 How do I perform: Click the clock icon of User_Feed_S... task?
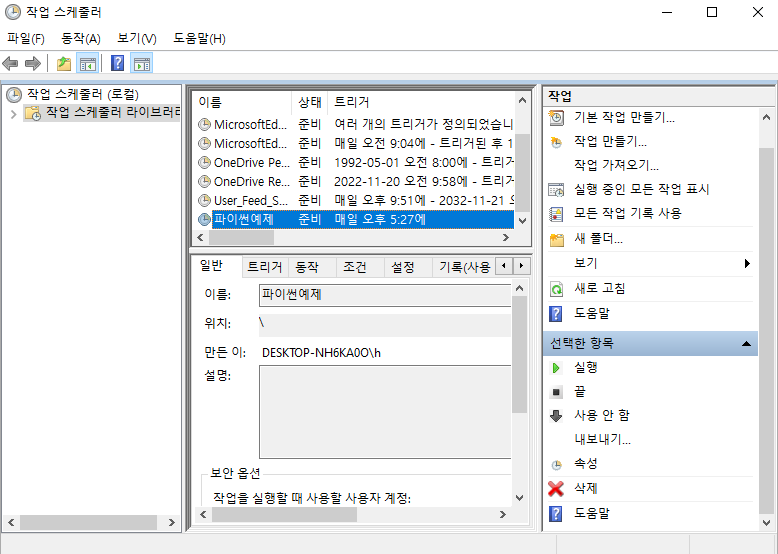[x=204, y=200]
